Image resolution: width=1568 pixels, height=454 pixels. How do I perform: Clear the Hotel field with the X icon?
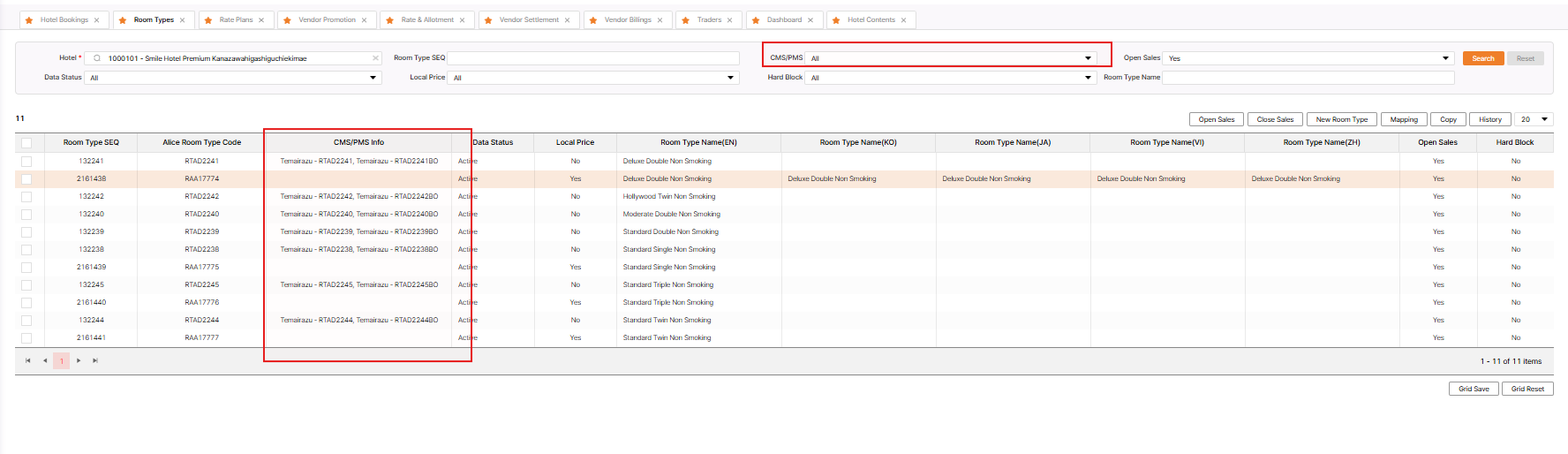pos(375,58)
